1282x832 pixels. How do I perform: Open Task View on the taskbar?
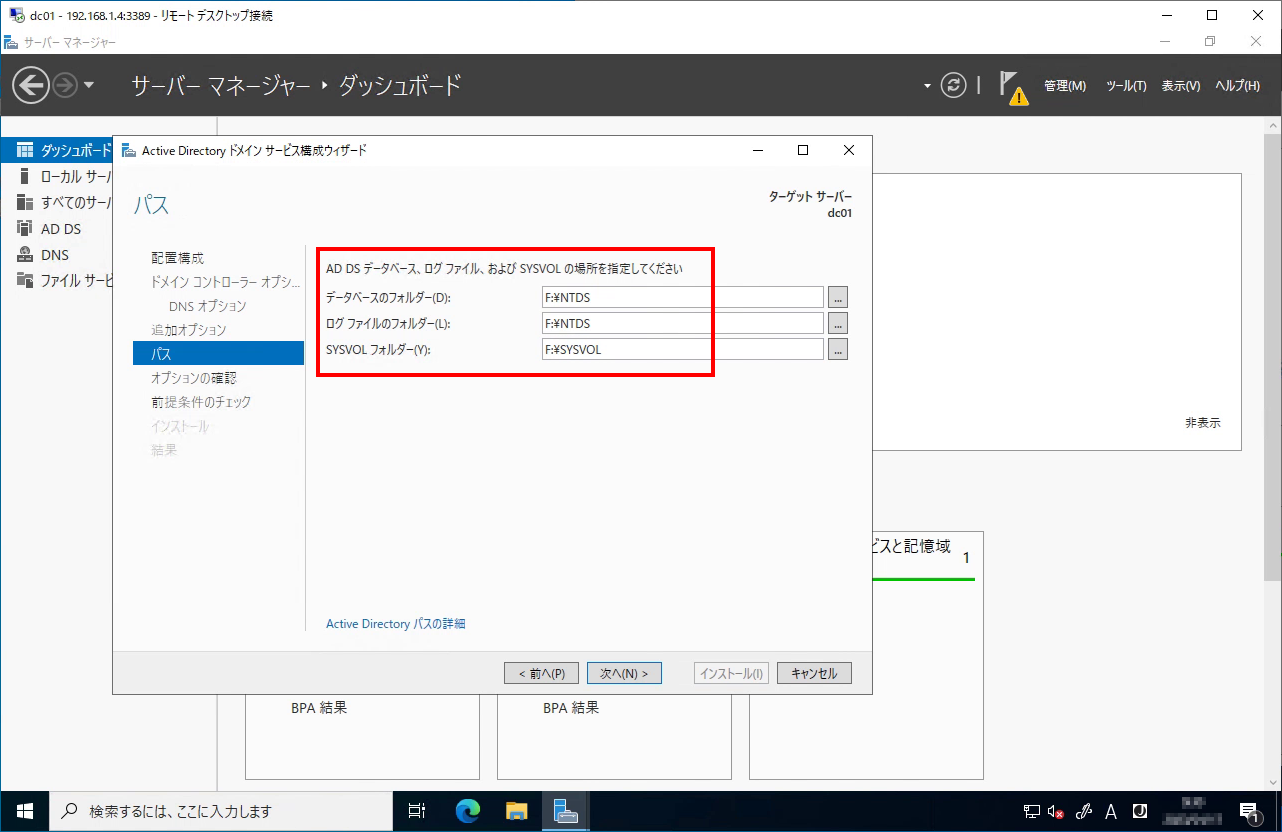click(x=418, y=811)
